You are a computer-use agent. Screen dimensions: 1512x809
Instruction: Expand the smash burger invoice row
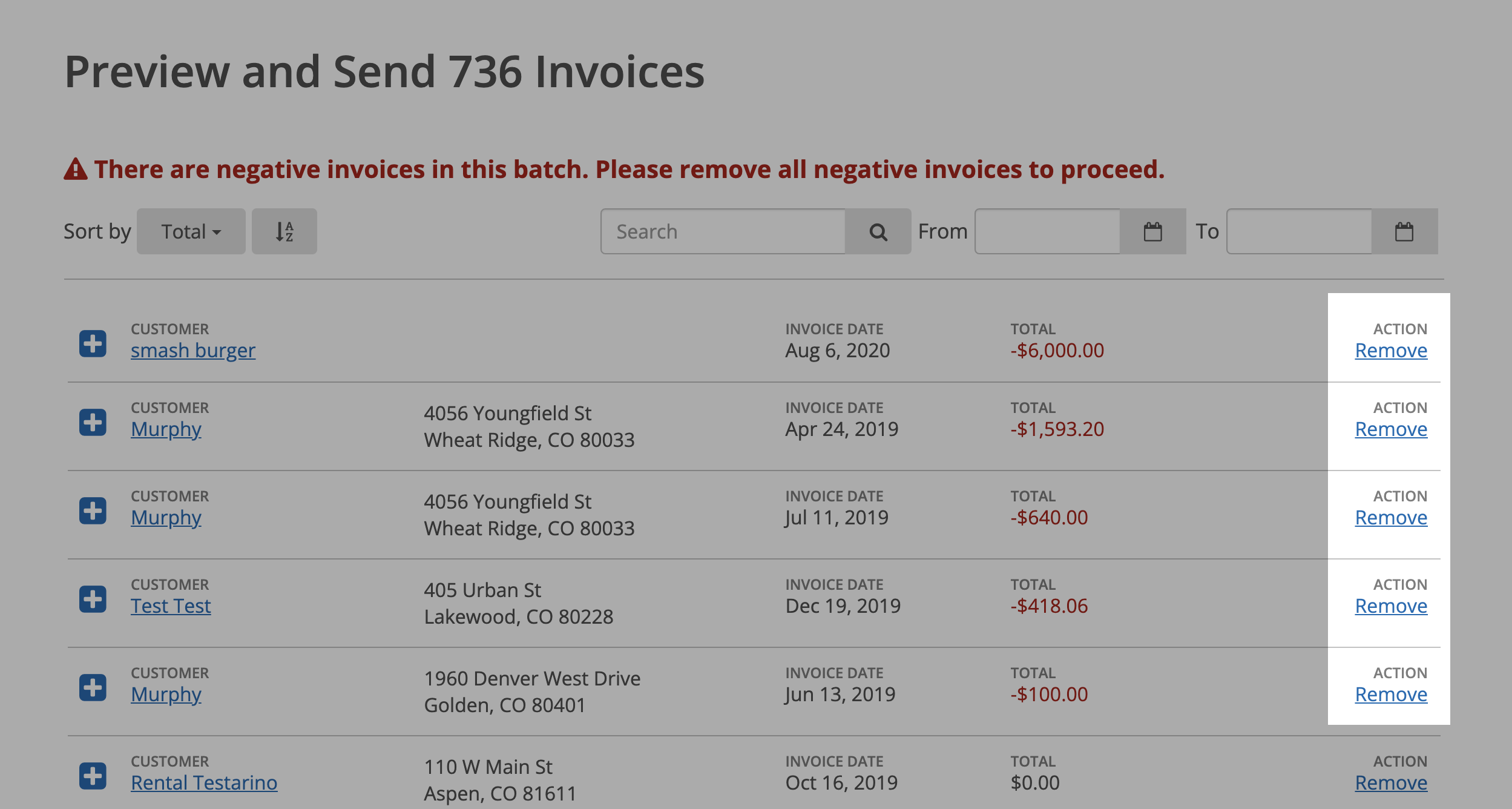coord(93,343)
